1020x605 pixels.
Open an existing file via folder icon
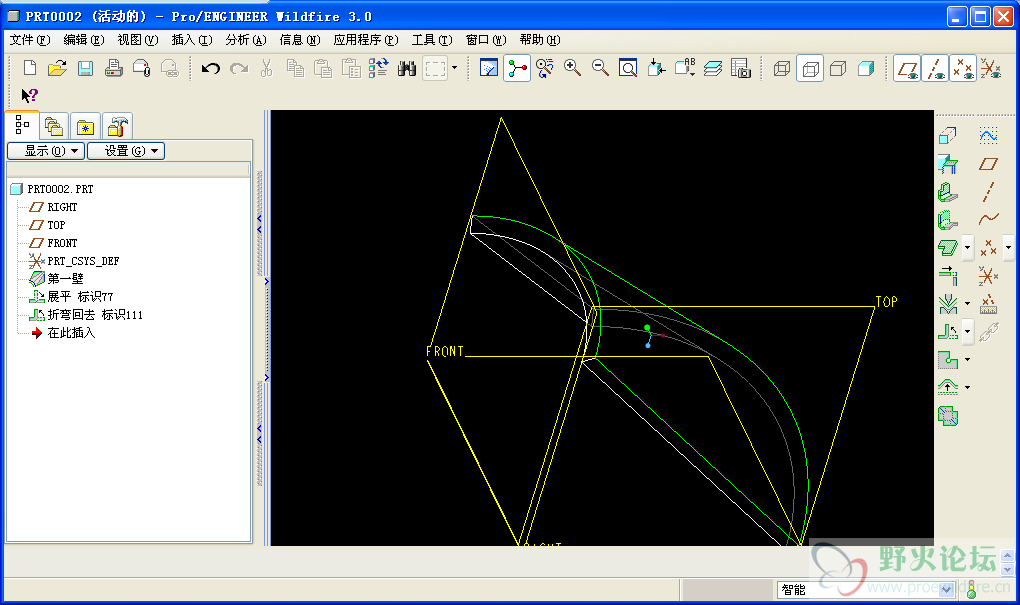(57, 68)
